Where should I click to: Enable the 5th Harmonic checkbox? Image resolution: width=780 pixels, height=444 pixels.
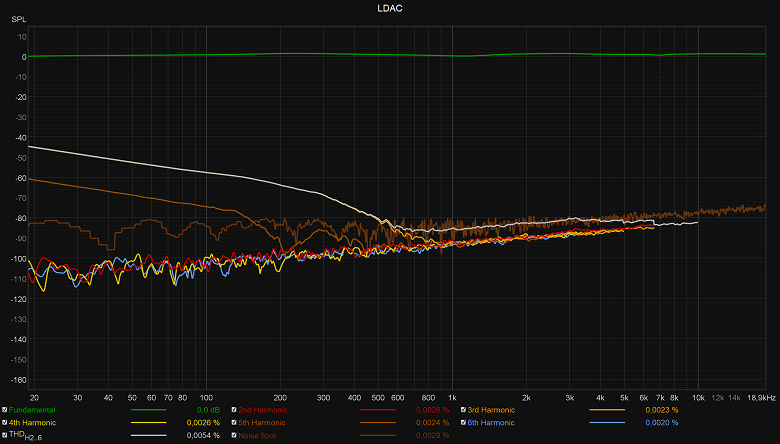pyautogui.click(x=234, y=423)
